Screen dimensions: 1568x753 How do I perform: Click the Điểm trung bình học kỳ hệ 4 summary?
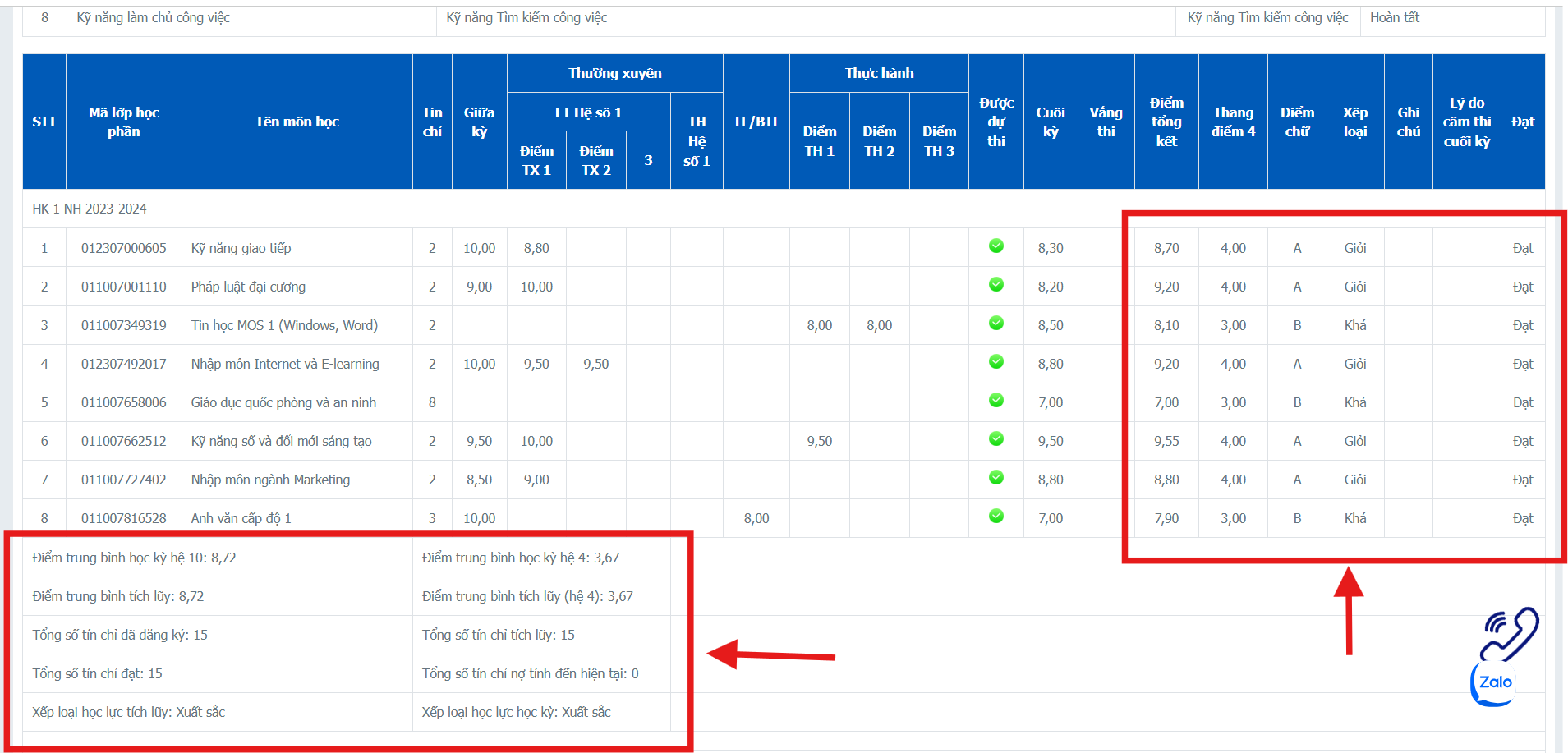pyautogui.click(x=521, y=558)
